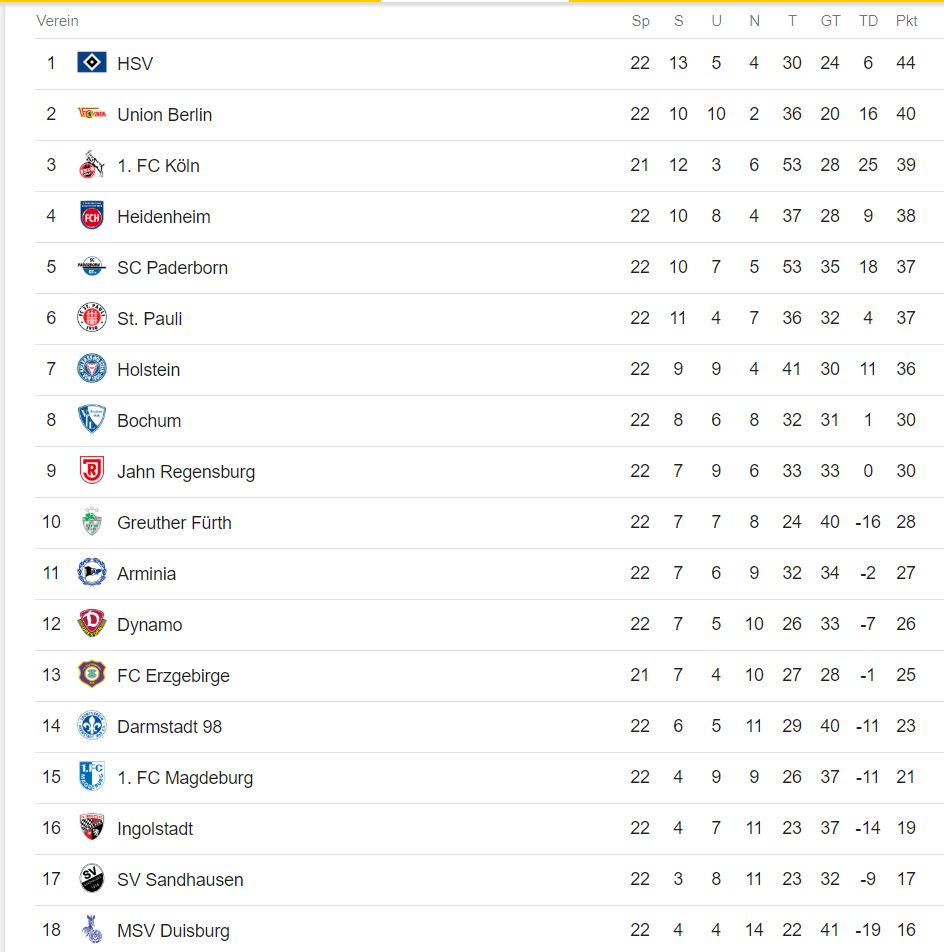Click the Pkt column header
The width and height of the screenshot is (944, 952).
pyautogui.click(x=906, y=21)
